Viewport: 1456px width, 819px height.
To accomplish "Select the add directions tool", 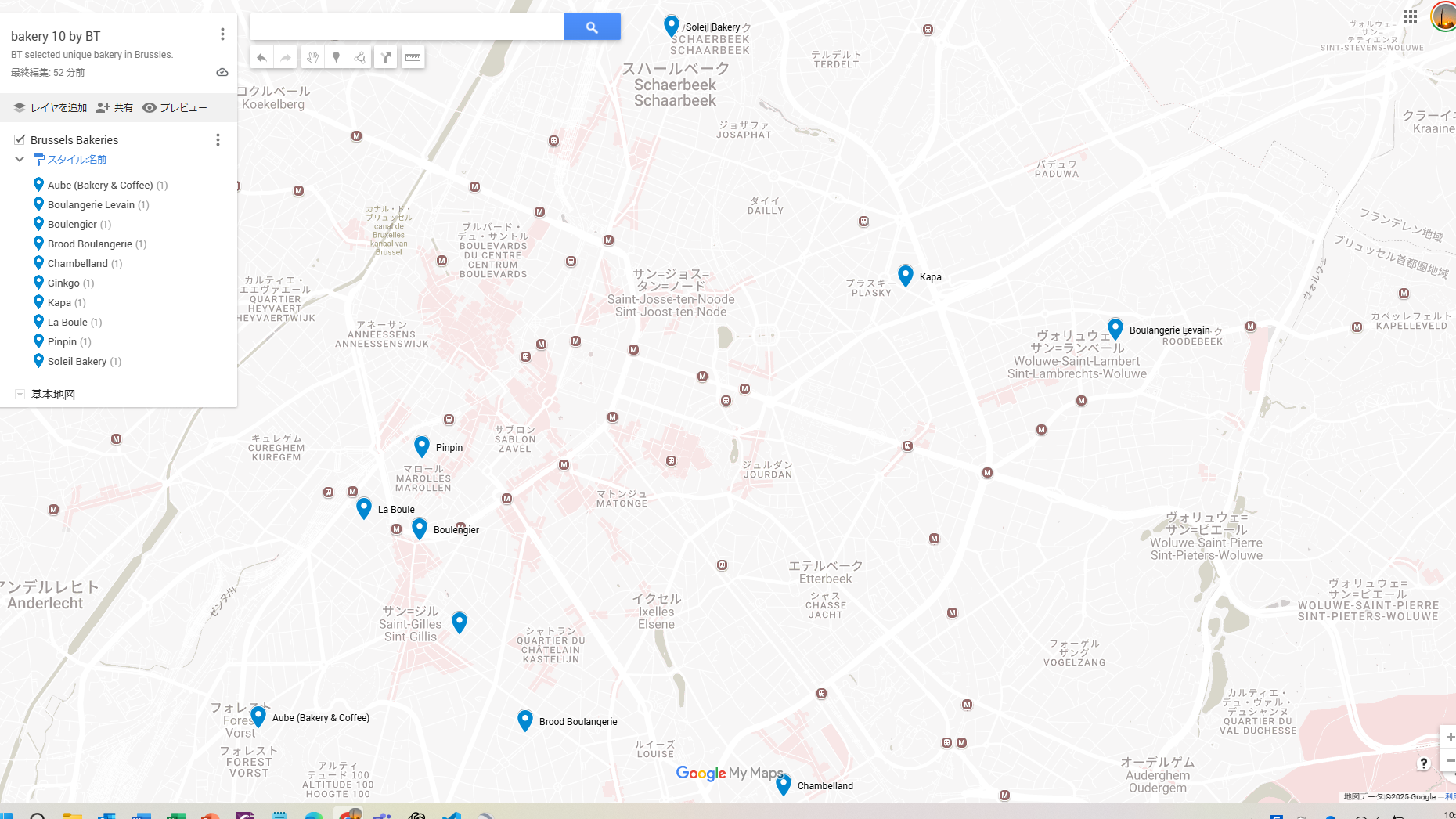I will pos(385,57).
